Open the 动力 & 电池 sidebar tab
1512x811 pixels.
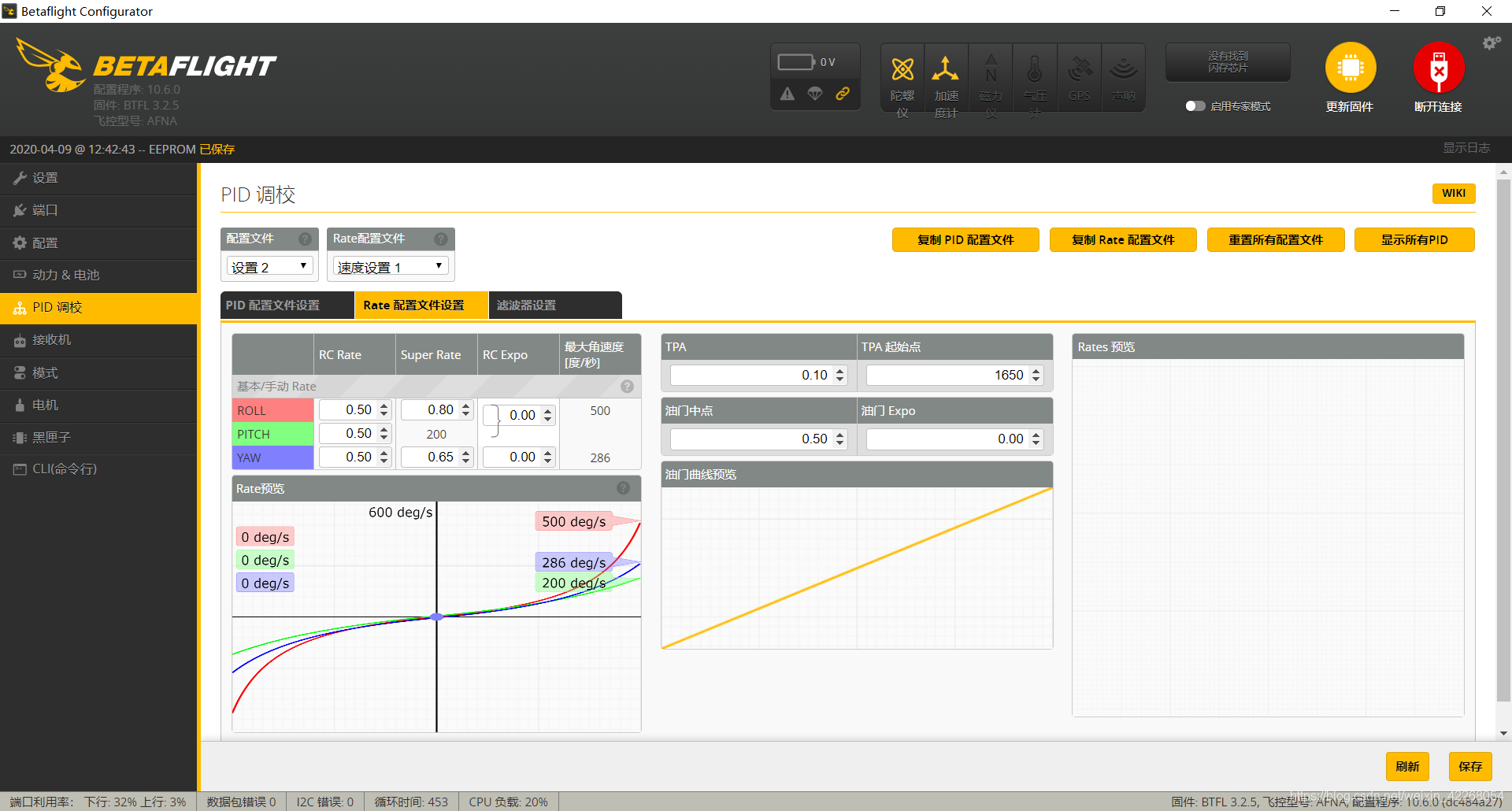click(x=98, y=275)
